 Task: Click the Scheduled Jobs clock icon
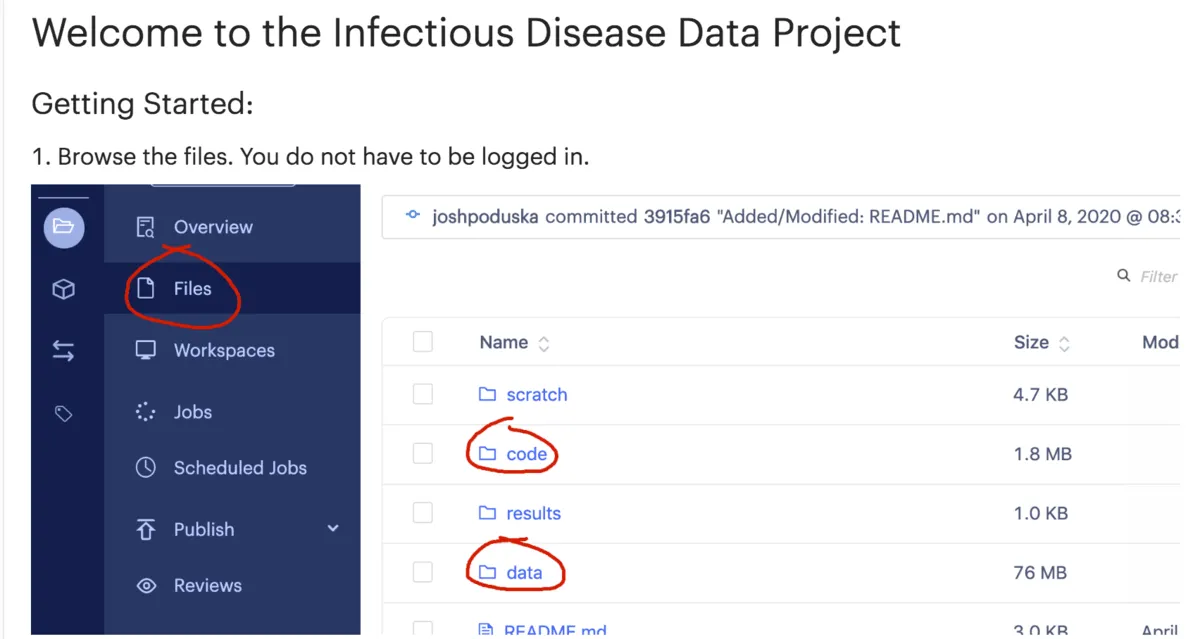pos(146,467)
